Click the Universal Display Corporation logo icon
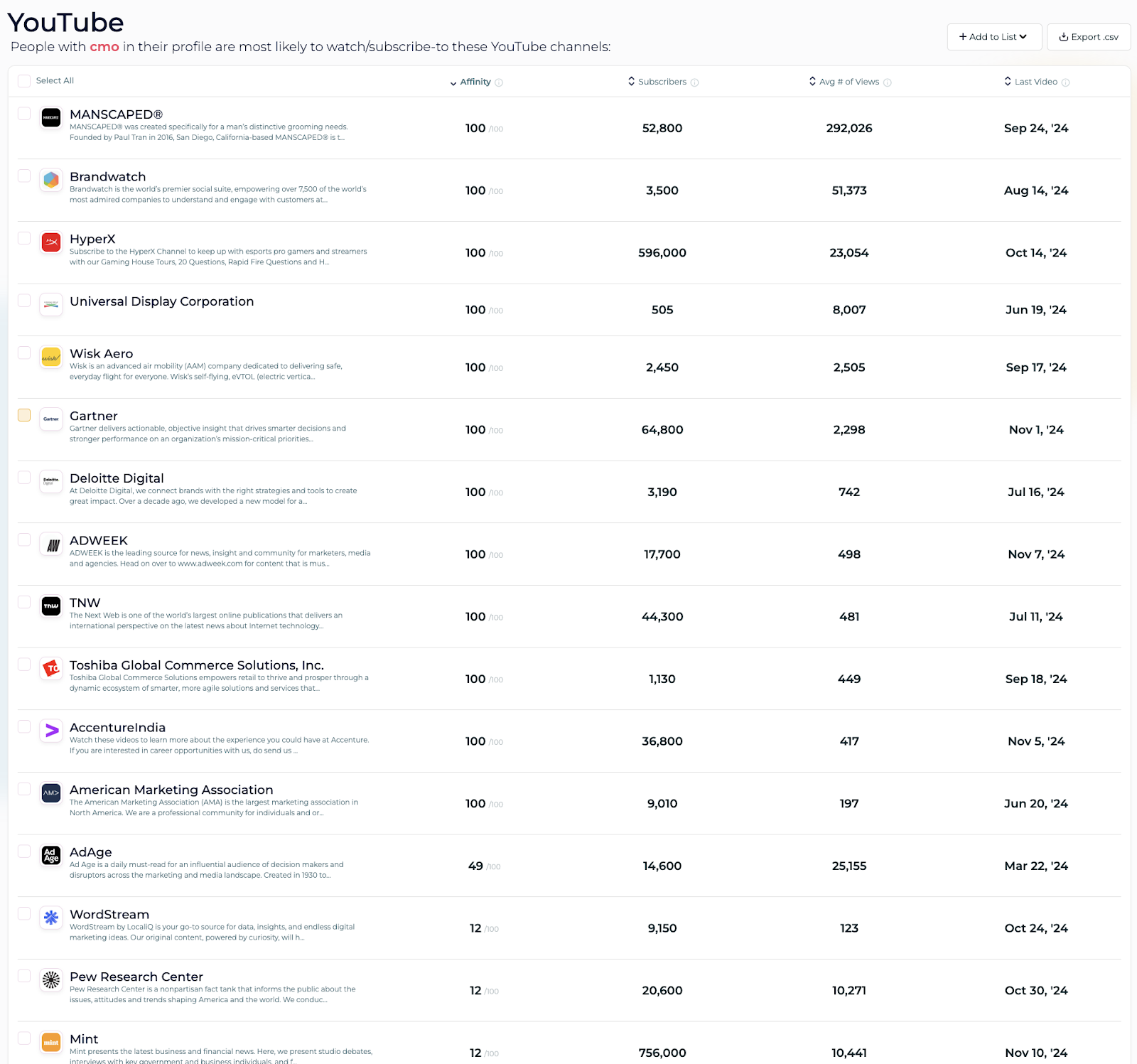This screenshot has width=1137, height=1064. [x=51, y=305]
